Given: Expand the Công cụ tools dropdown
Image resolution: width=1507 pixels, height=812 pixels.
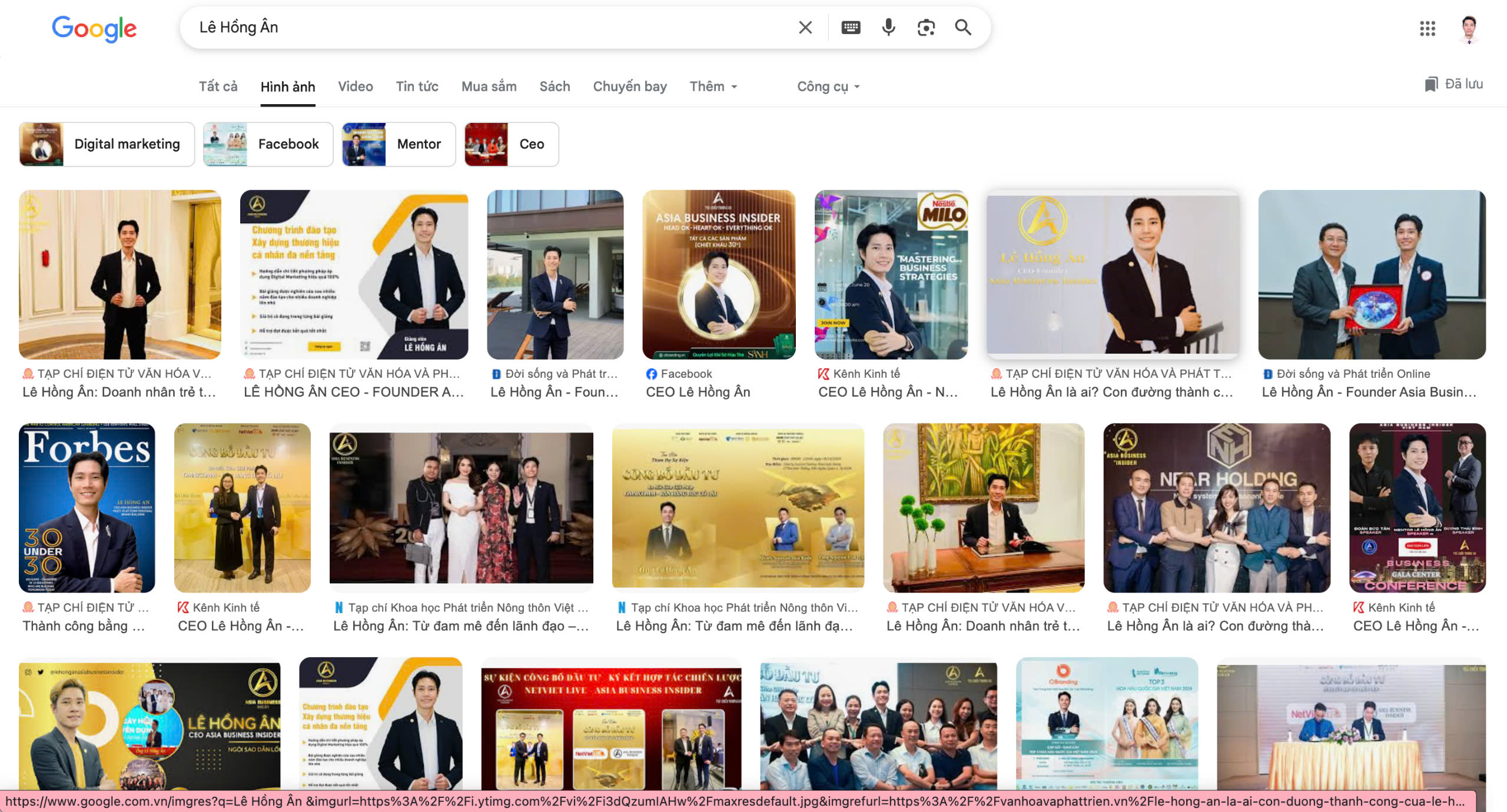Looking at the screenshot, I should click(828, 86).
